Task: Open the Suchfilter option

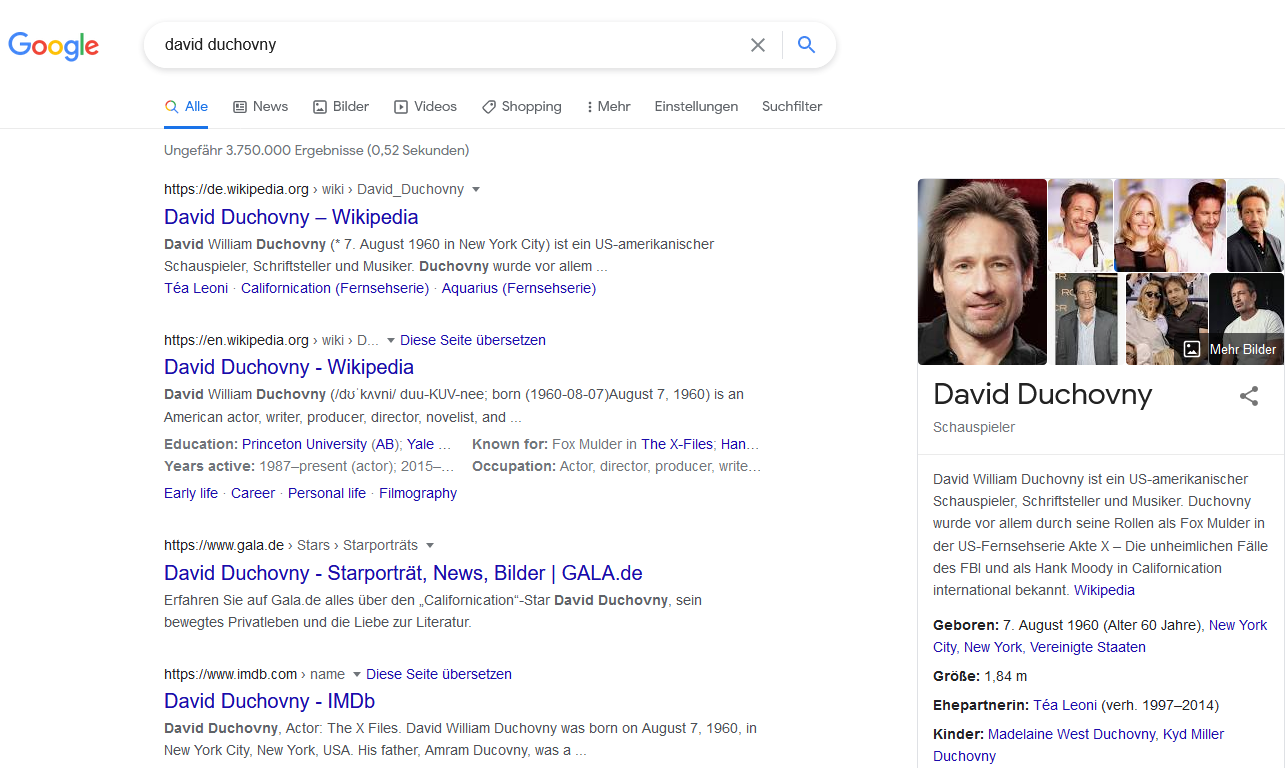Action: coord(792,106)
